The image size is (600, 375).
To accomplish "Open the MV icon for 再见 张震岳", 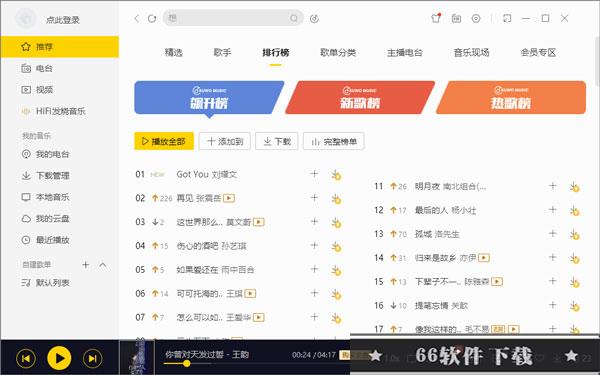I will tap(229, 198).
